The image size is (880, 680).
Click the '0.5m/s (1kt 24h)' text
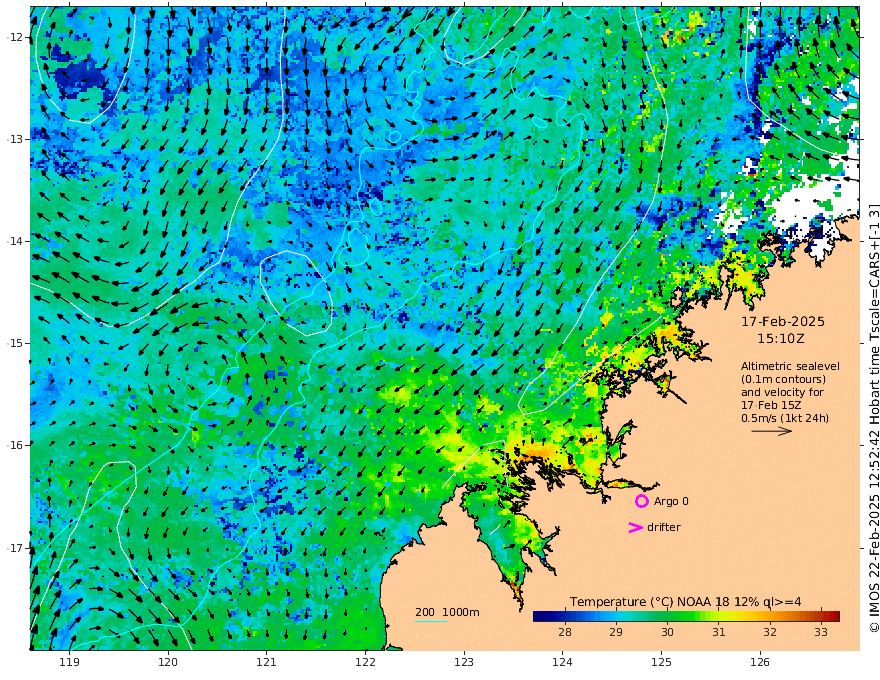785,418
